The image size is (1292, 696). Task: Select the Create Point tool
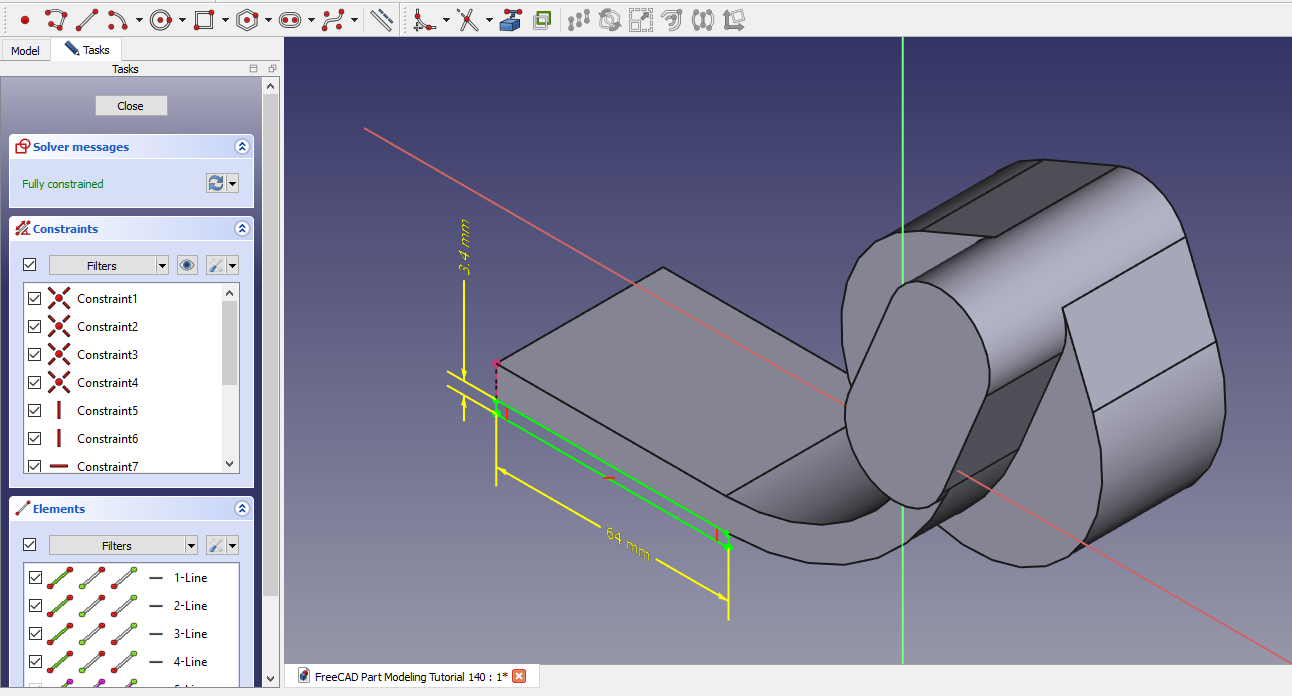pos(25,19)
